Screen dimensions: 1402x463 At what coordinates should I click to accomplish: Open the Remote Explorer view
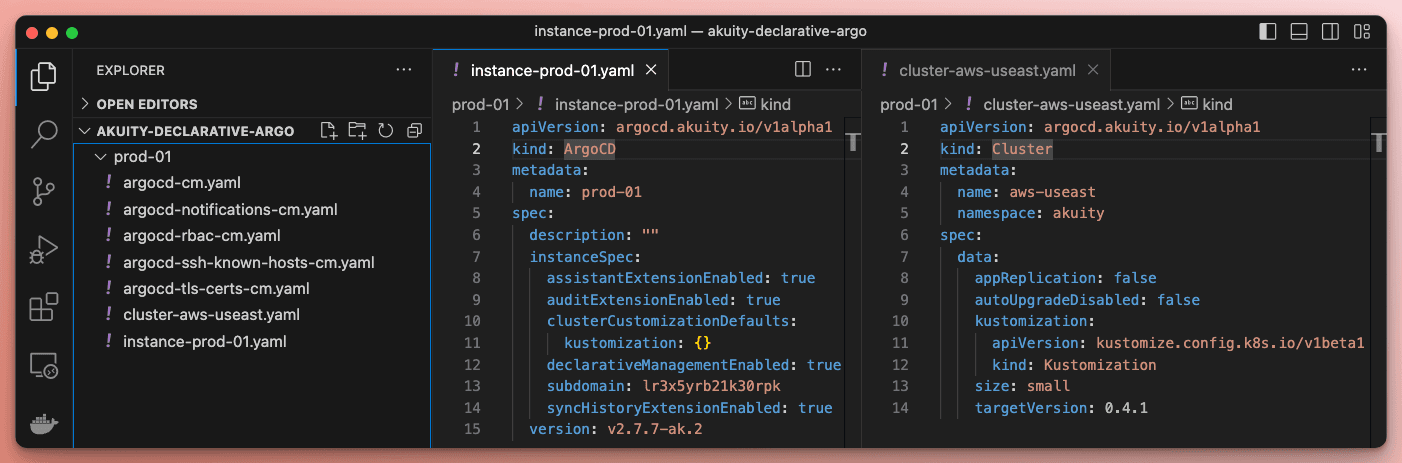43,365
